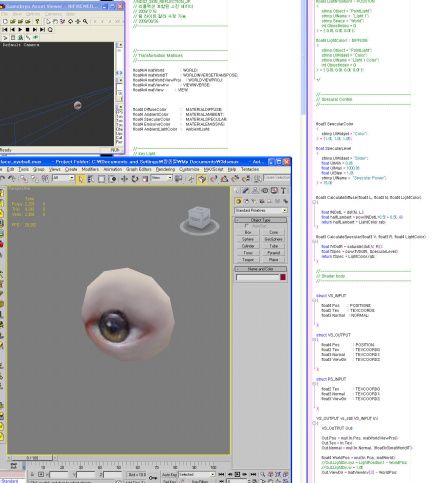This screenshot has width=446, height=483.
Task: Open the Utilities hammer panel icon
Action: click(283, 190)
